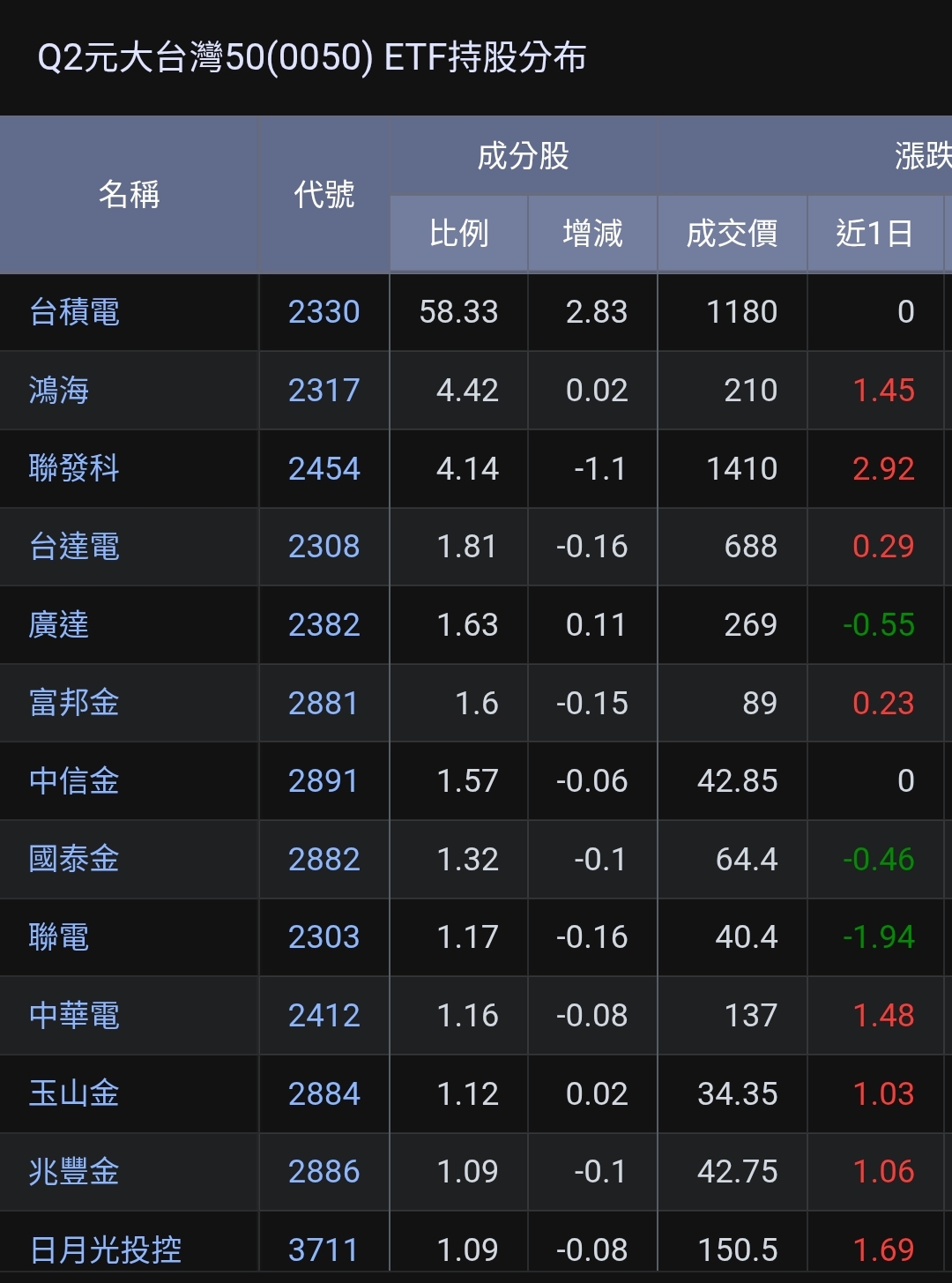The width and height of the screenshot is (952, 1283).
Task: Open the 聯電 stock link
Action: coord(59,936)
